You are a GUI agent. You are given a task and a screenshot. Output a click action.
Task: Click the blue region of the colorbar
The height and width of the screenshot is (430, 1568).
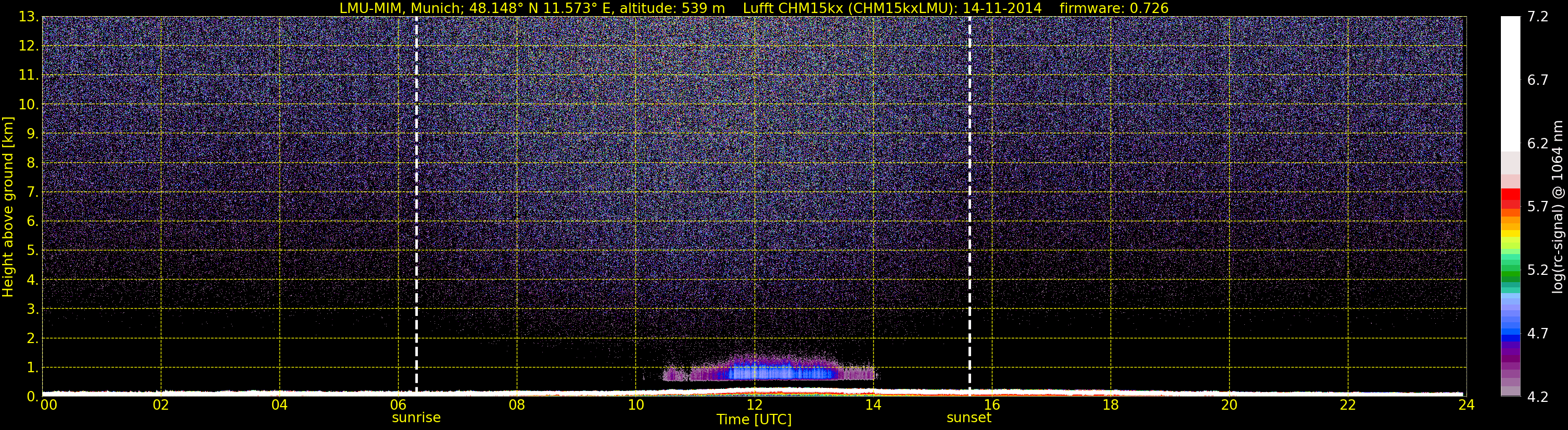pyautogui.click(x=1510, y=319)
